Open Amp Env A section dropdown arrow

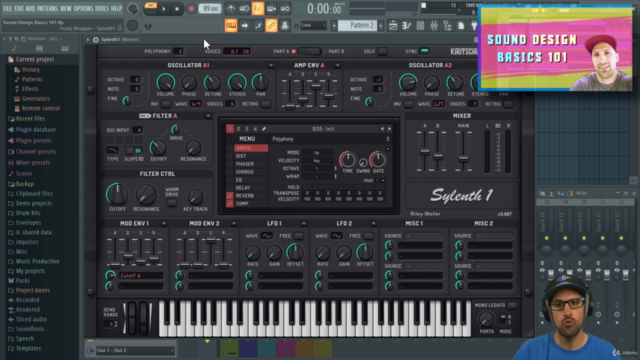click(x=337, y=65)
